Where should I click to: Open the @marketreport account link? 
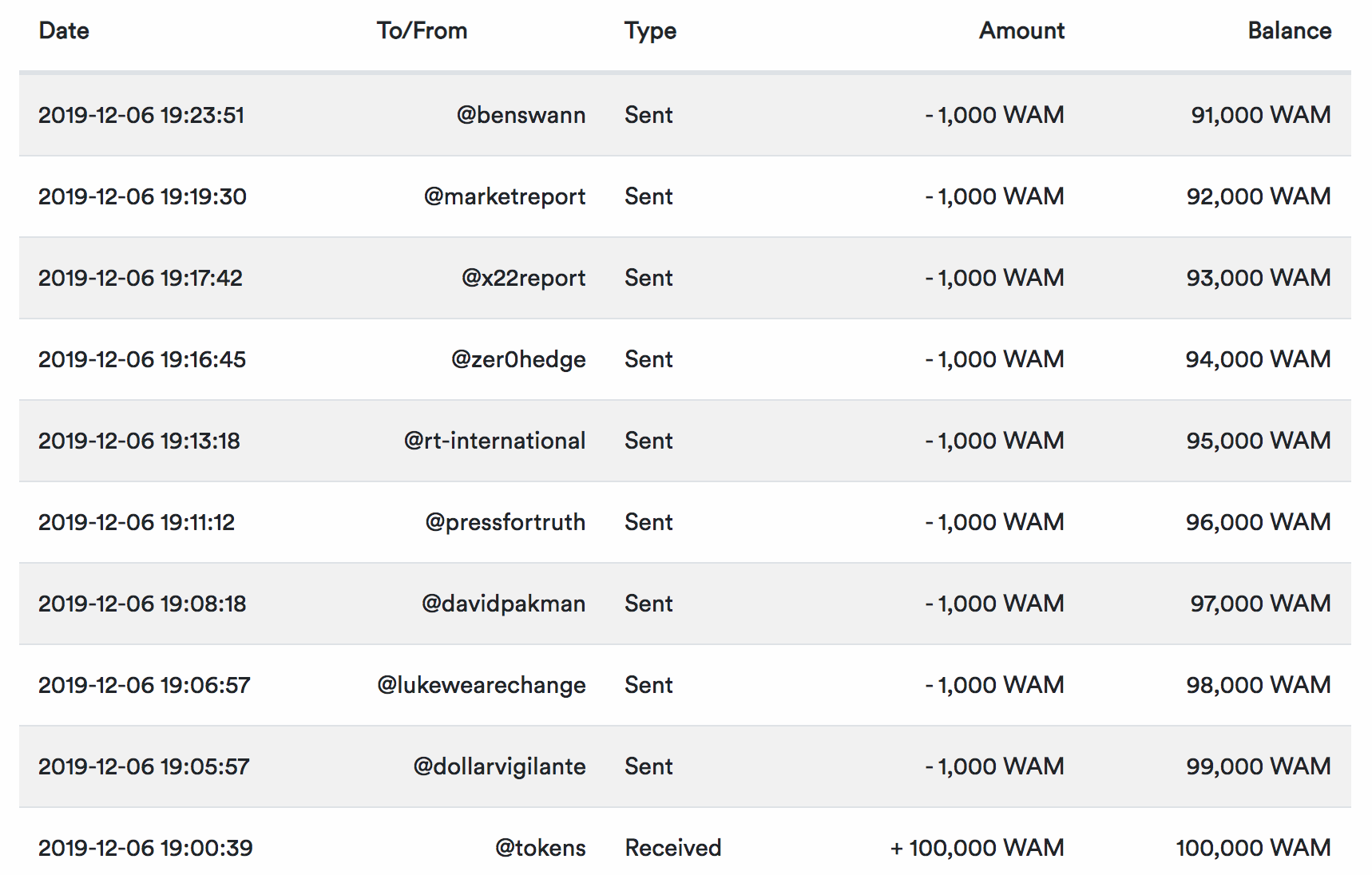(505, 196)
